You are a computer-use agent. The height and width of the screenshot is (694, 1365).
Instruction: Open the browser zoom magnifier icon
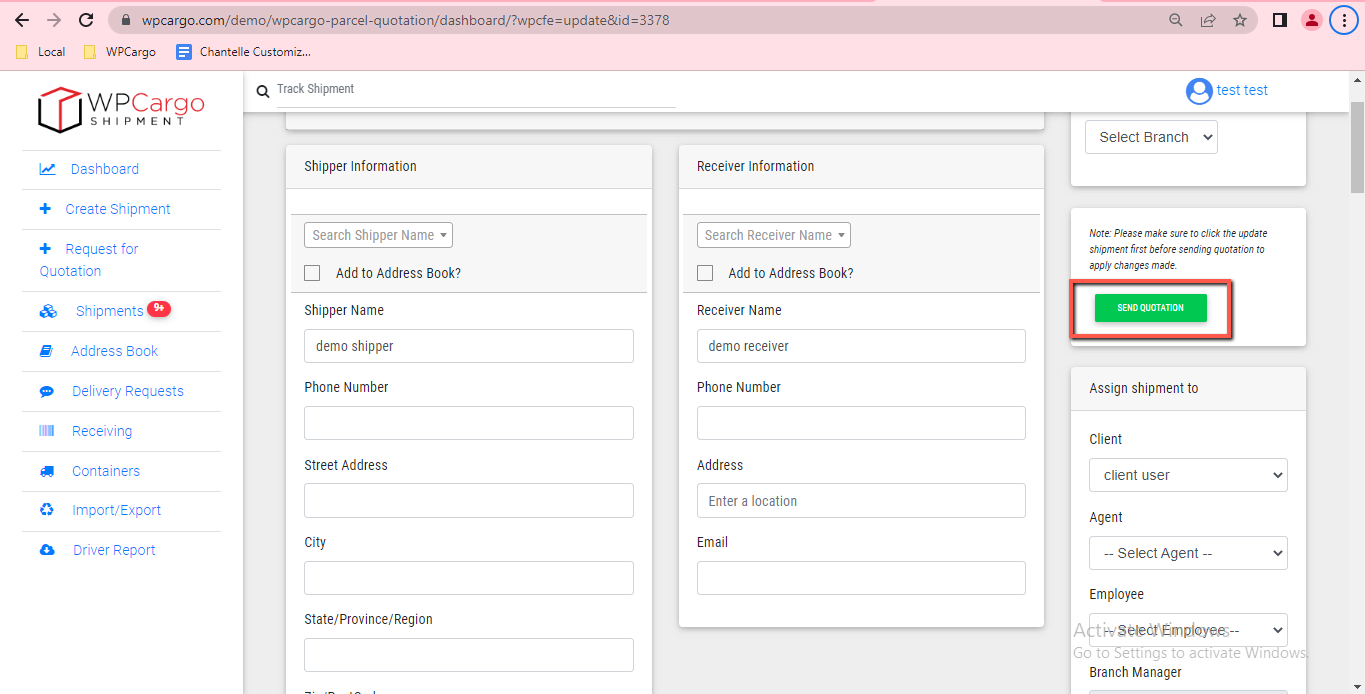click(x=1176, y=20)
